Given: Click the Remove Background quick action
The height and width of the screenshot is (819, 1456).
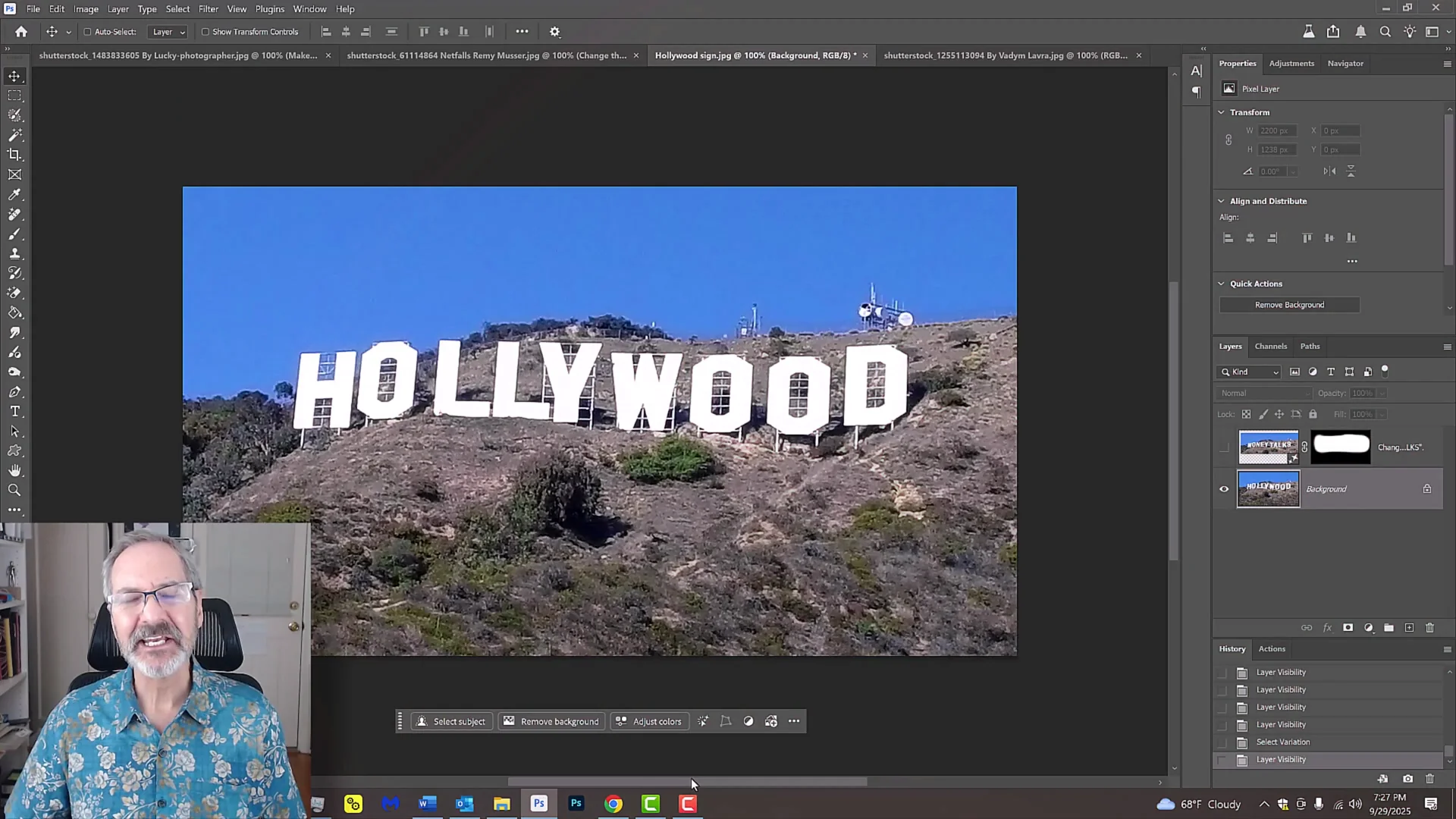Looking at the screenshot, I should click(x=1288, y=304).
